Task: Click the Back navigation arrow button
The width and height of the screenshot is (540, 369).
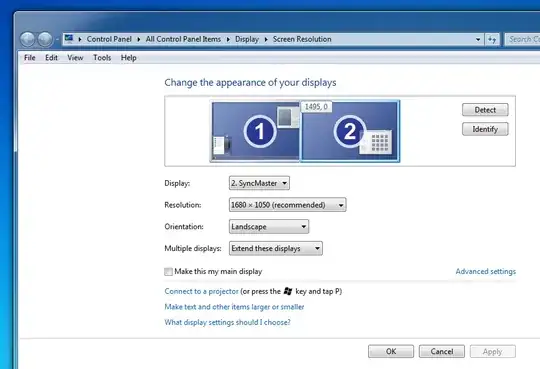Action: (x=27, y=39)
